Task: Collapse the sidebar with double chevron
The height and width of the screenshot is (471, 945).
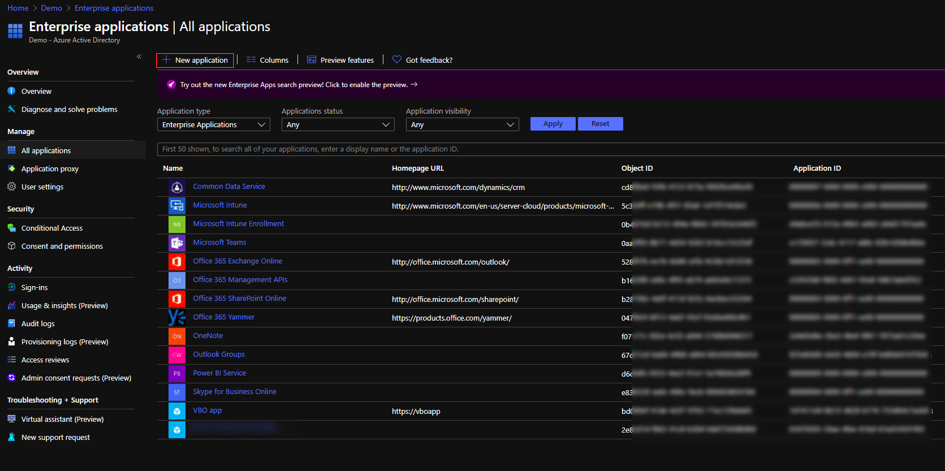Action: click(139, 56)
